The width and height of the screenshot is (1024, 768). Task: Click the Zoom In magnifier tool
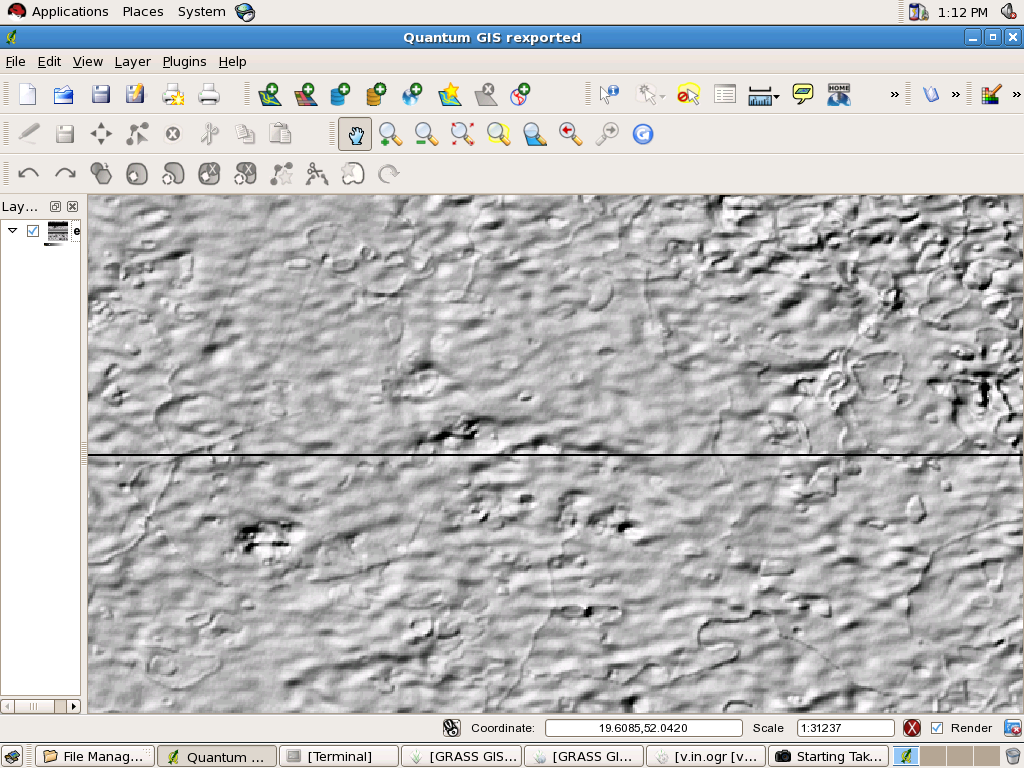pos(390,134)
